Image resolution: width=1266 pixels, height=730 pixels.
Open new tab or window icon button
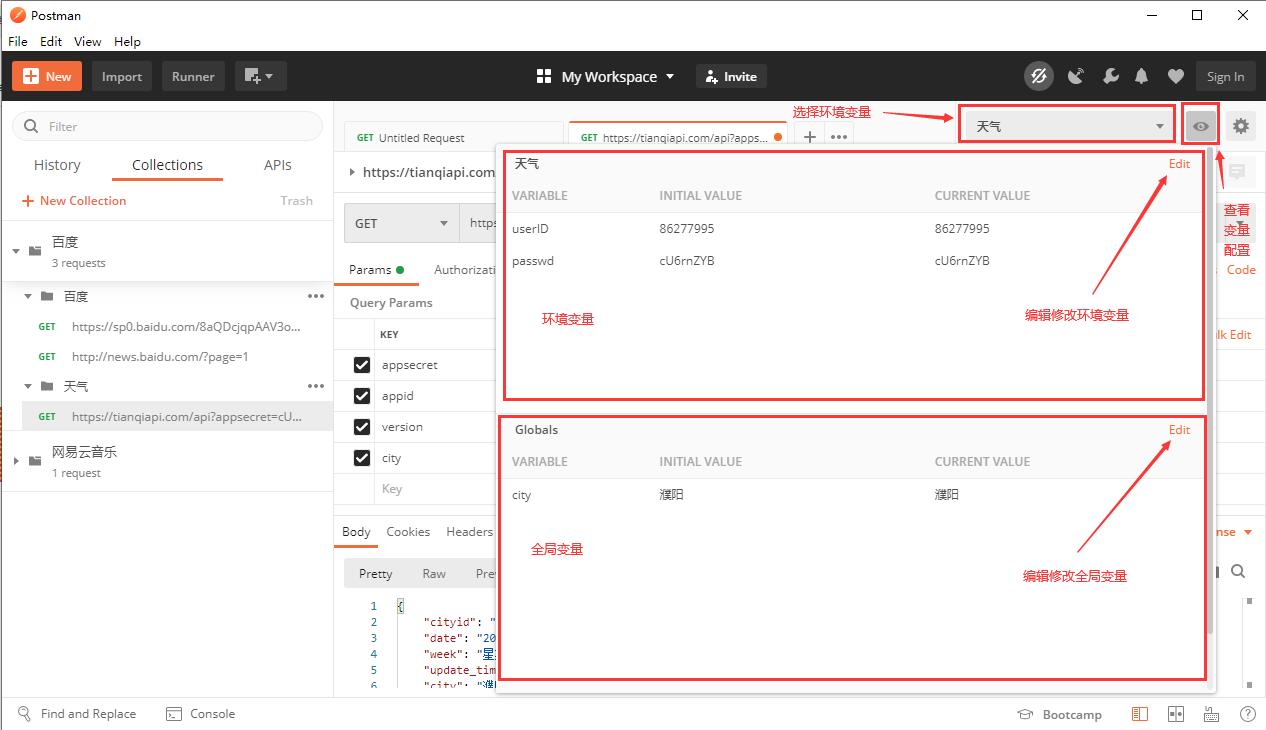pyautogui.click(x=260, y=76)
